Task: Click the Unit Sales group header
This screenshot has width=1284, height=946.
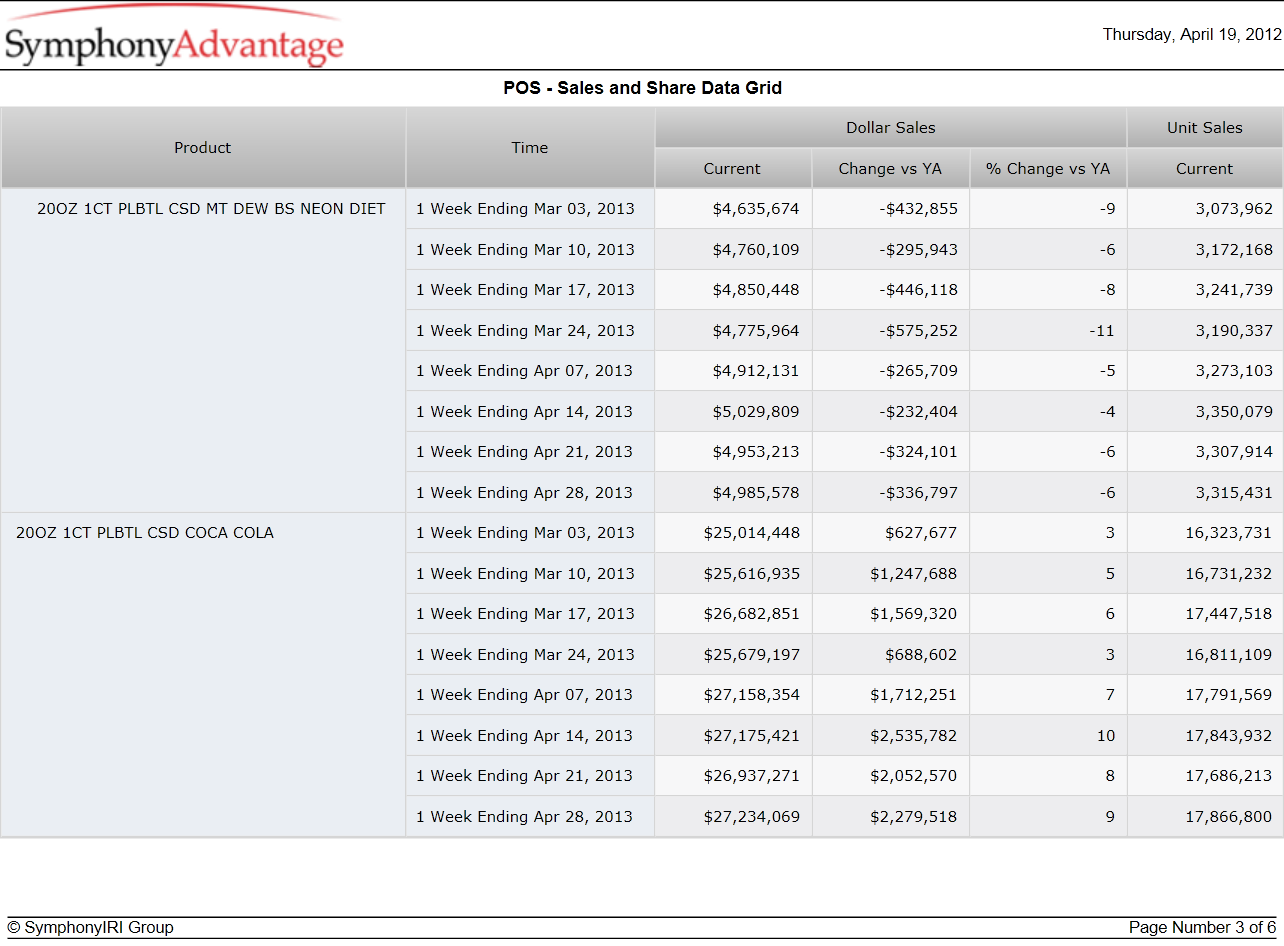Action: click(x=1205, y=128)
